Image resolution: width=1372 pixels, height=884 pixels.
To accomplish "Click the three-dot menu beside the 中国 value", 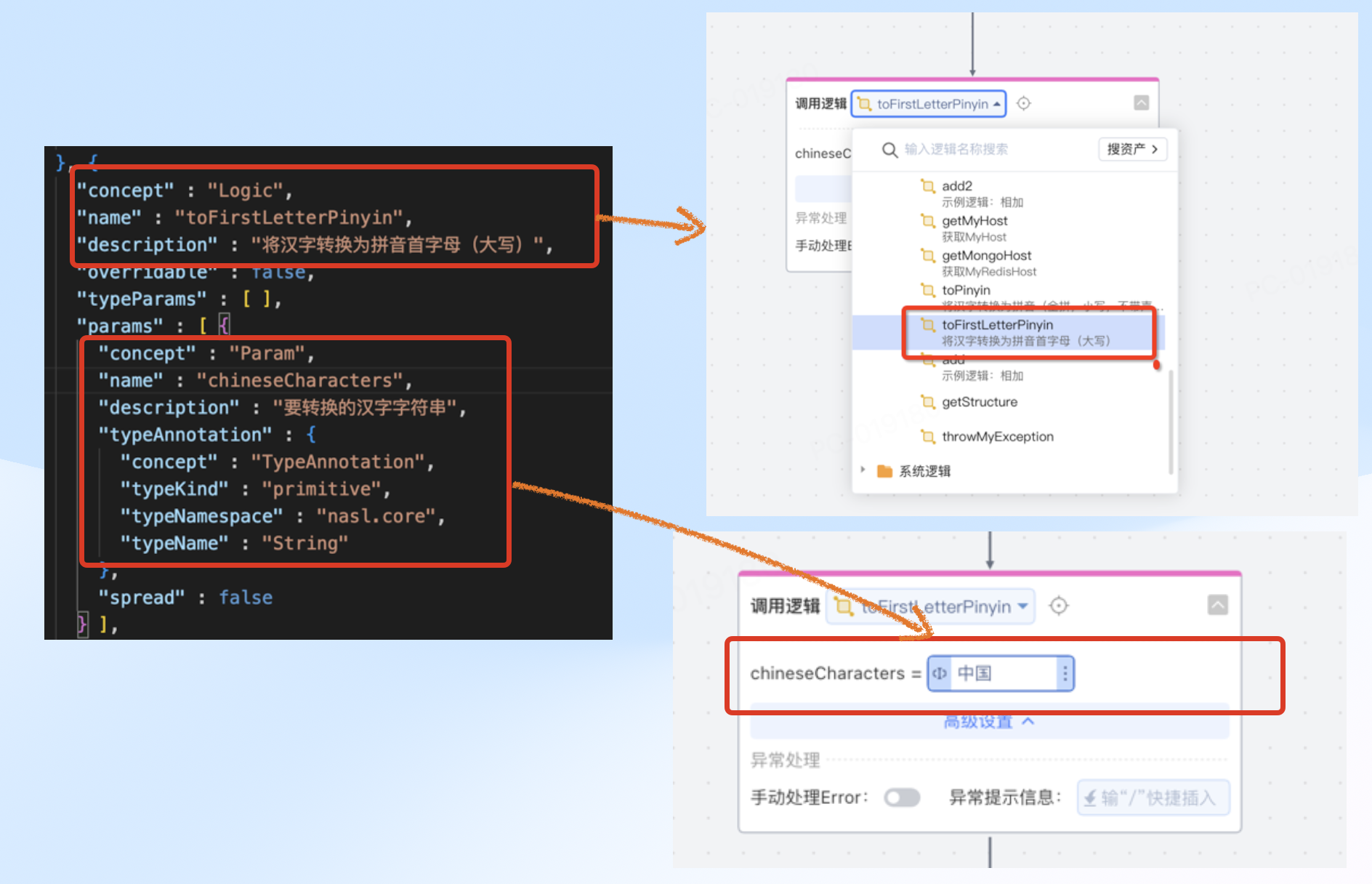I will pos(1065,673).
